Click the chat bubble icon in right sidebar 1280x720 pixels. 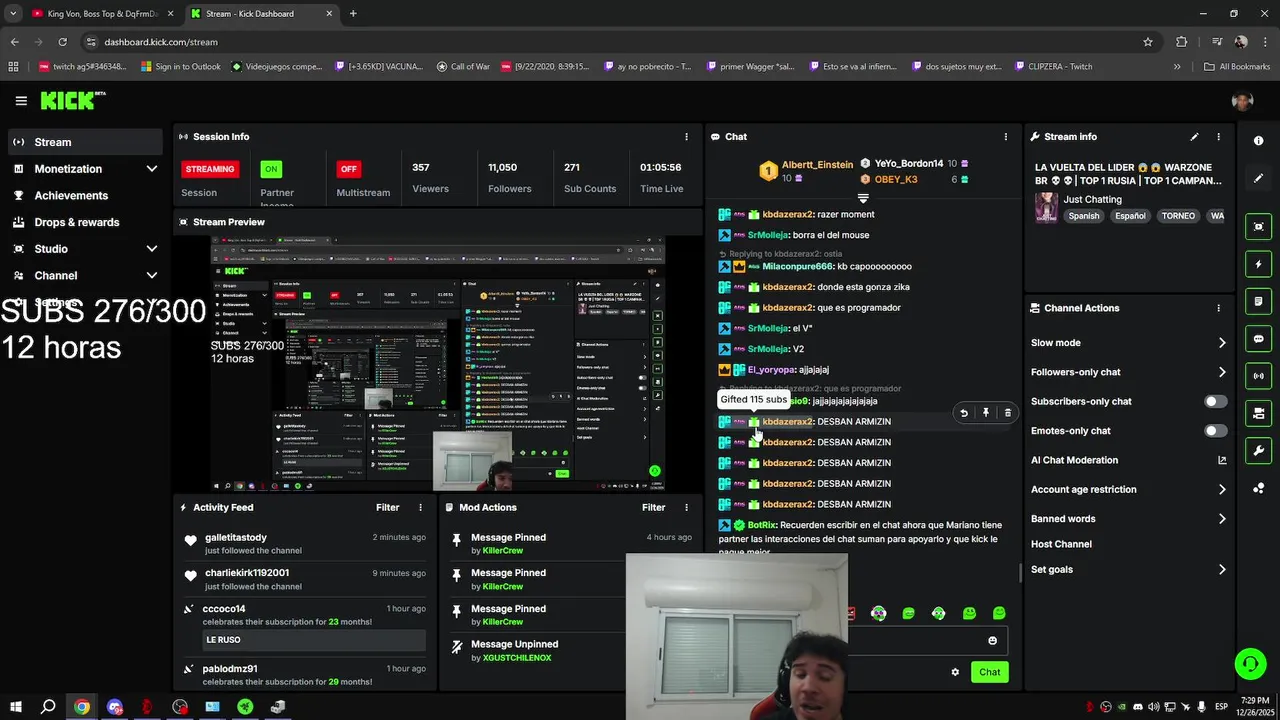click(x=1259, y=339)
